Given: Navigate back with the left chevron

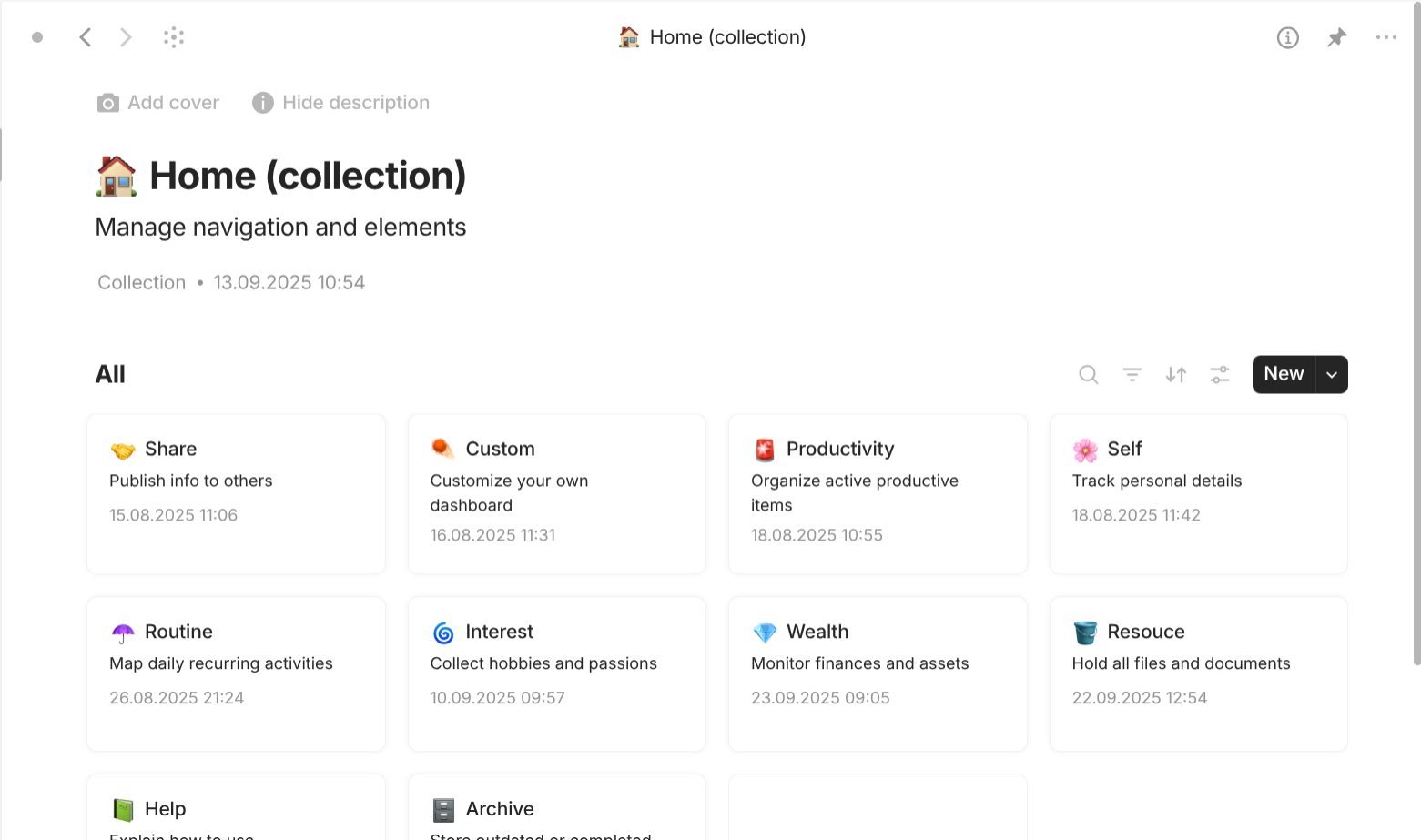Looking at the screenshot, I should 85,36.
